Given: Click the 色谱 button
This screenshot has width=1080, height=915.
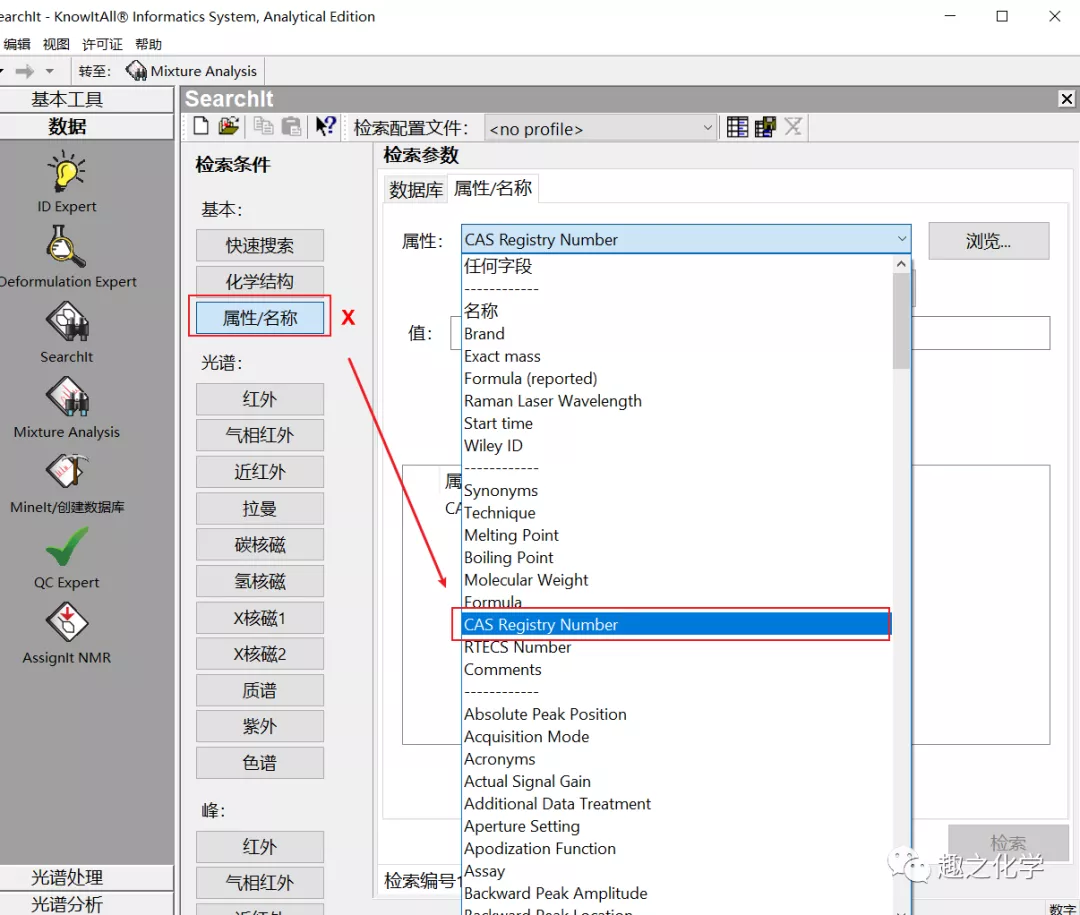Looking at the screenshot, I should pyautogui.click(x=260, y=763).
